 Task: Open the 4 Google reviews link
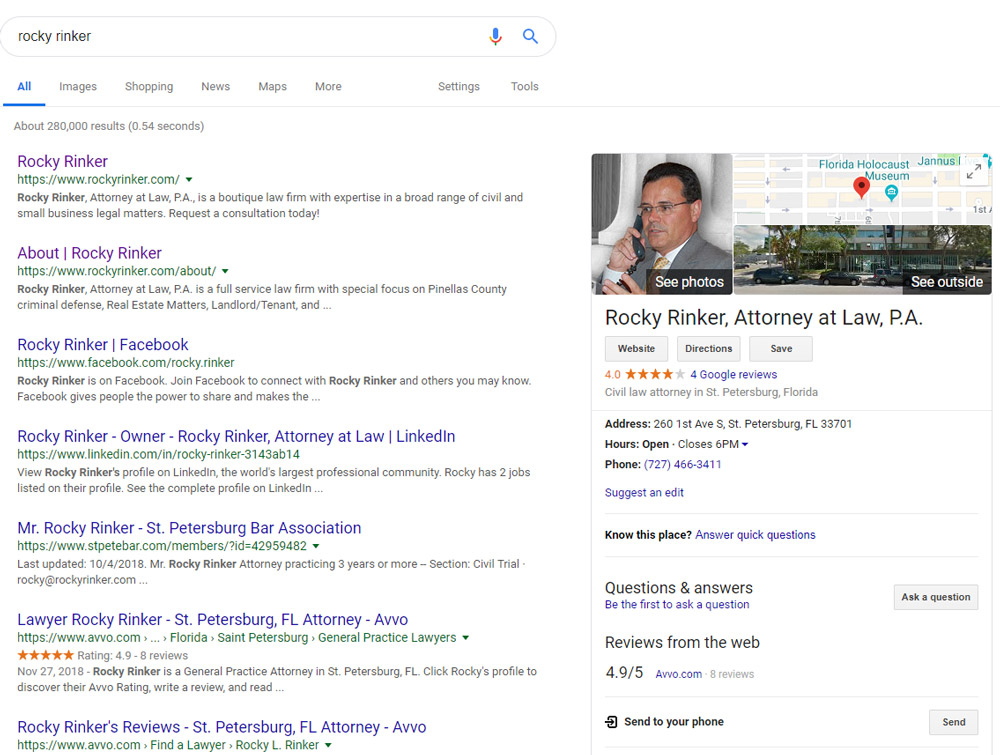(733, 374)
